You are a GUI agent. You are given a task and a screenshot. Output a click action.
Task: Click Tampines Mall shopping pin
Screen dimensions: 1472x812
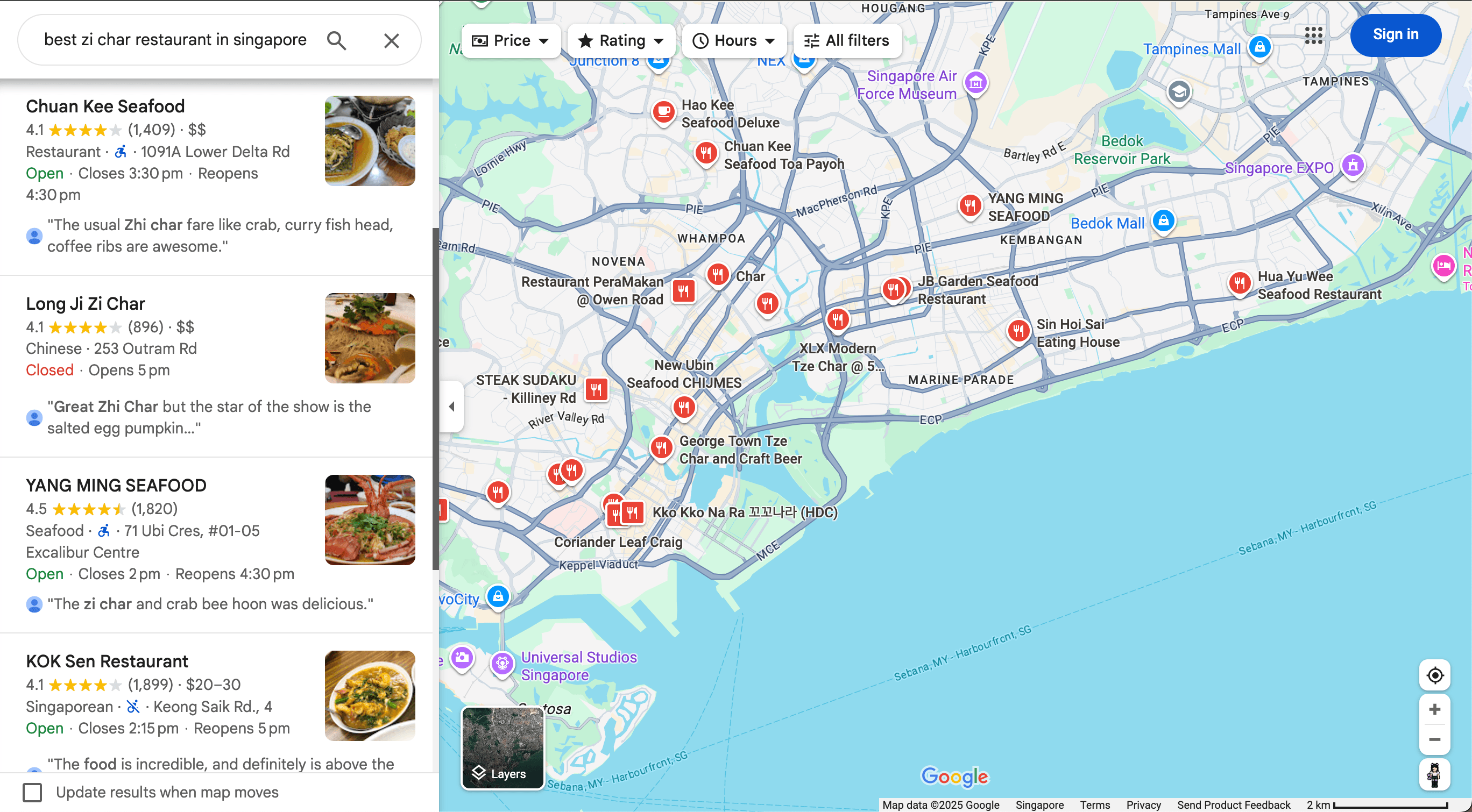(x=1259, y=47)
